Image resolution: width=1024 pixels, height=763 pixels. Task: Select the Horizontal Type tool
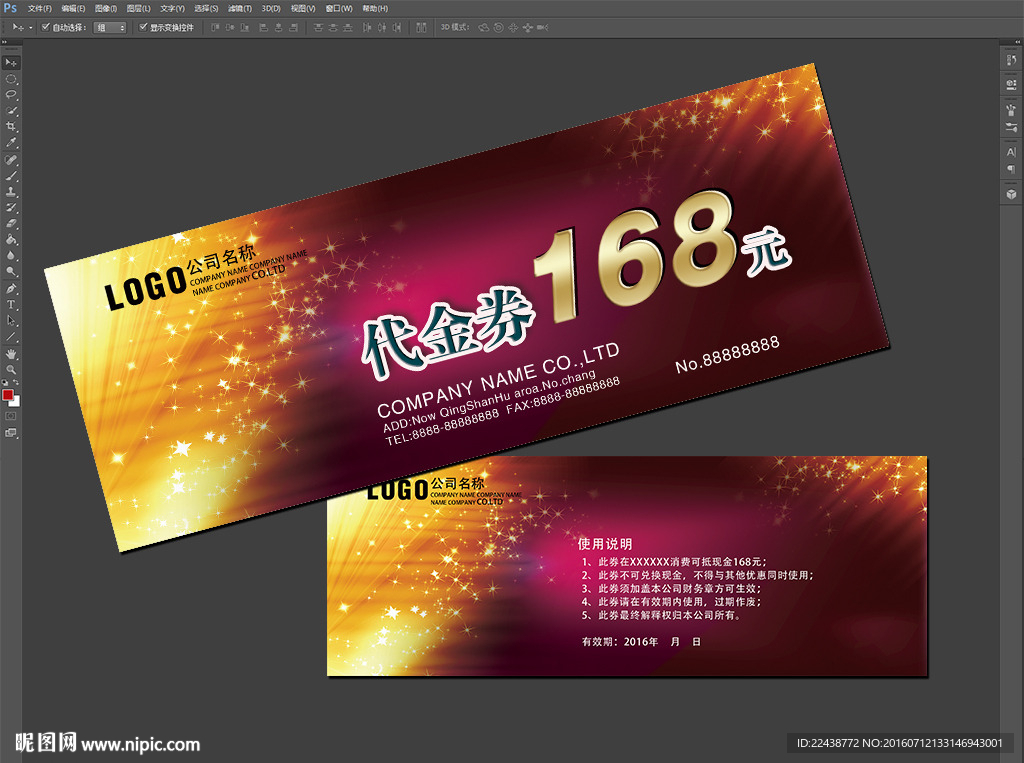coord(11,304)
